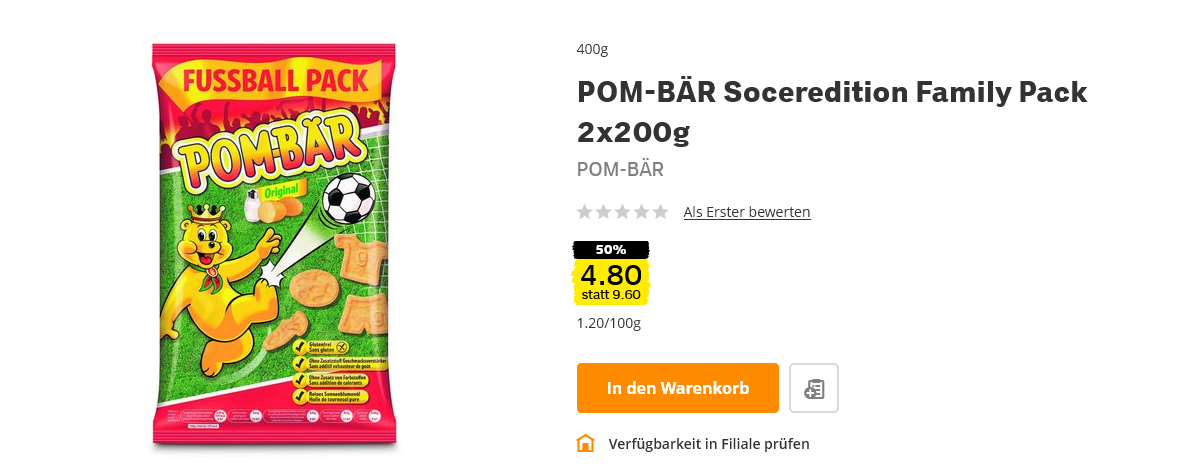Screen dimensions: 1204x475
Task: Click the 400g weight label above the title
Action: click(593, 49)
